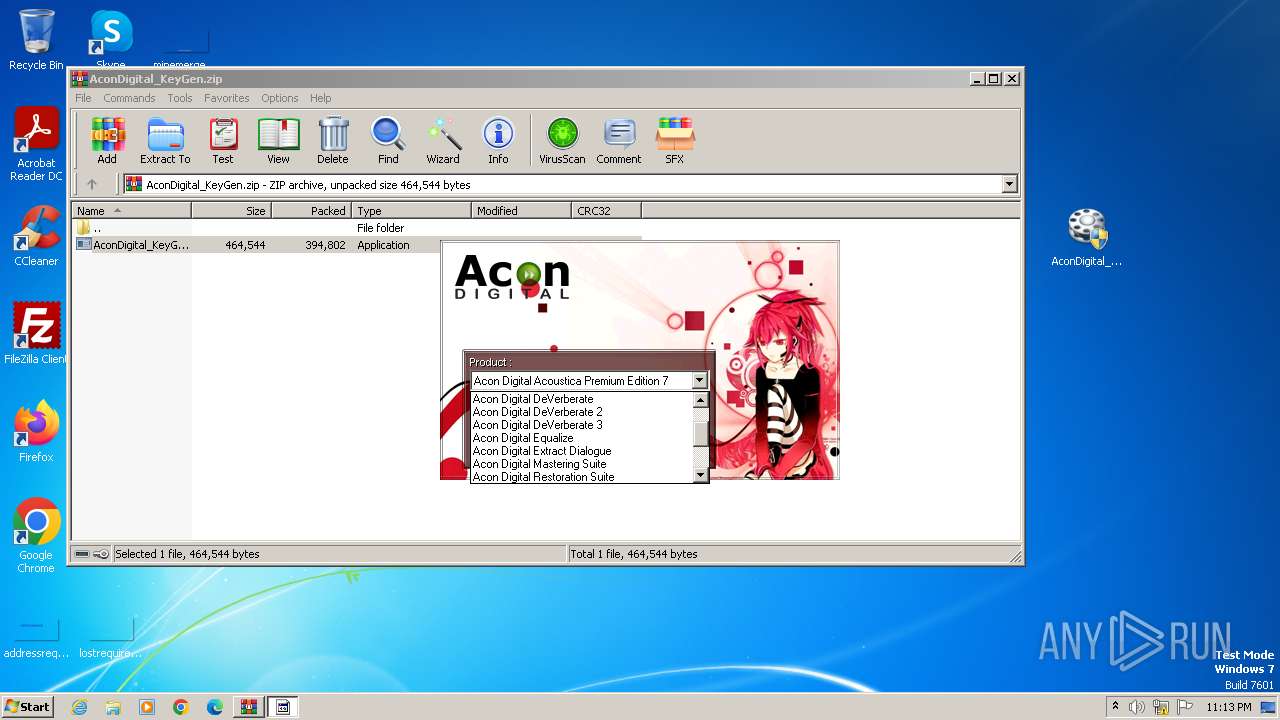Screen dimensions: 1280x720
Task: Launch the Wizard wand tool
Action: click(x=443, y=141)
